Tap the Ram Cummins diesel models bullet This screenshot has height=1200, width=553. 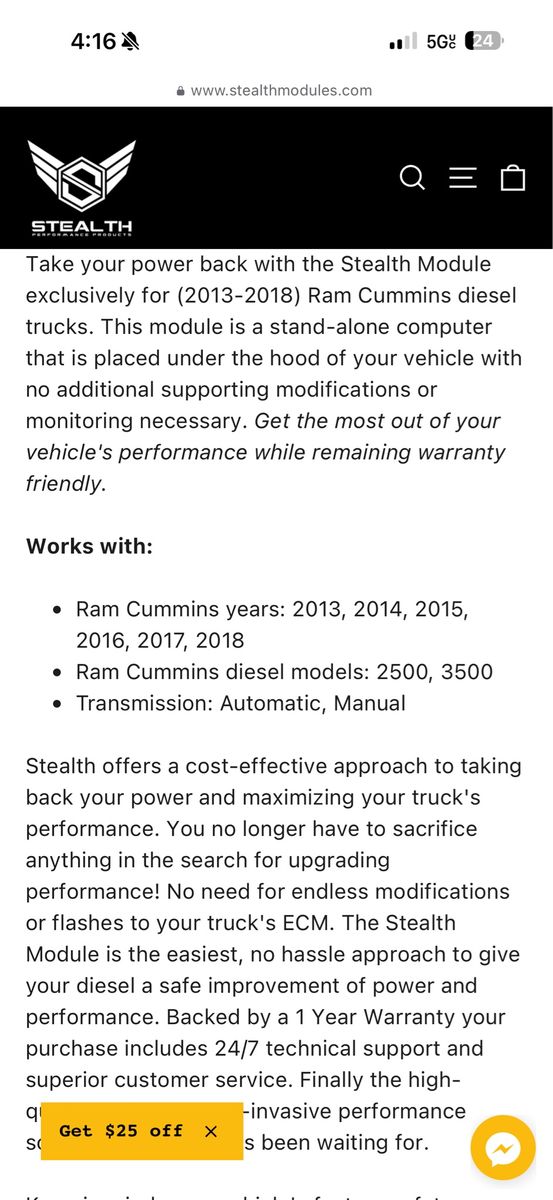pos(284,671)
